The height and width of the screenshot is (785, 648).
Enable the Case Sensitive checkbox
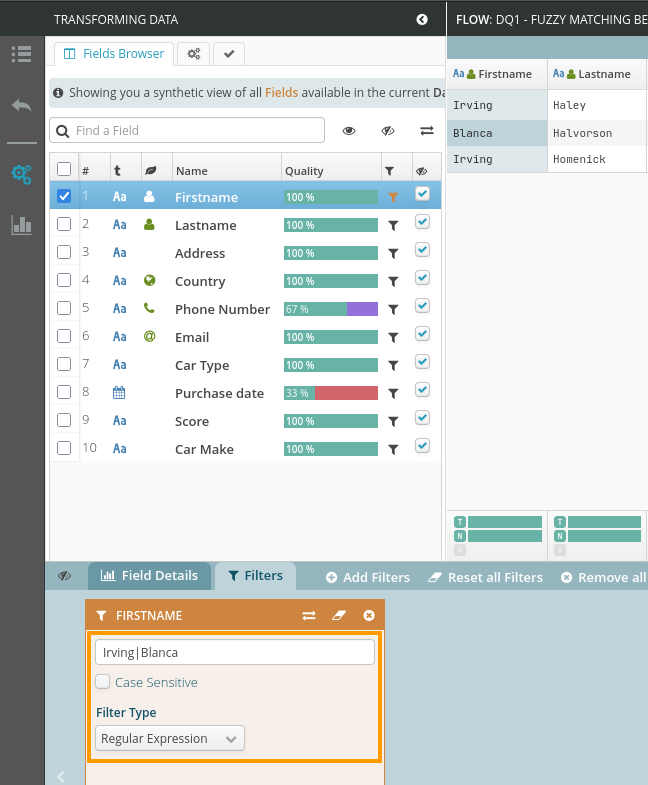[x=103, y=682]
